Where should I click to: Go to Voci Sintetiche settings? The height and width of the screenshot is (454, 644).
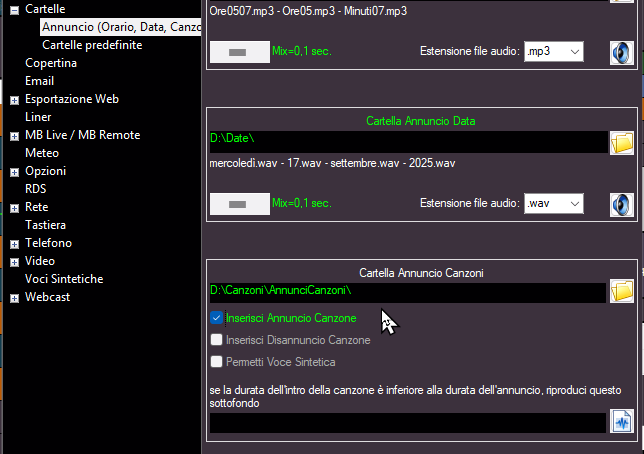(64, 279)
